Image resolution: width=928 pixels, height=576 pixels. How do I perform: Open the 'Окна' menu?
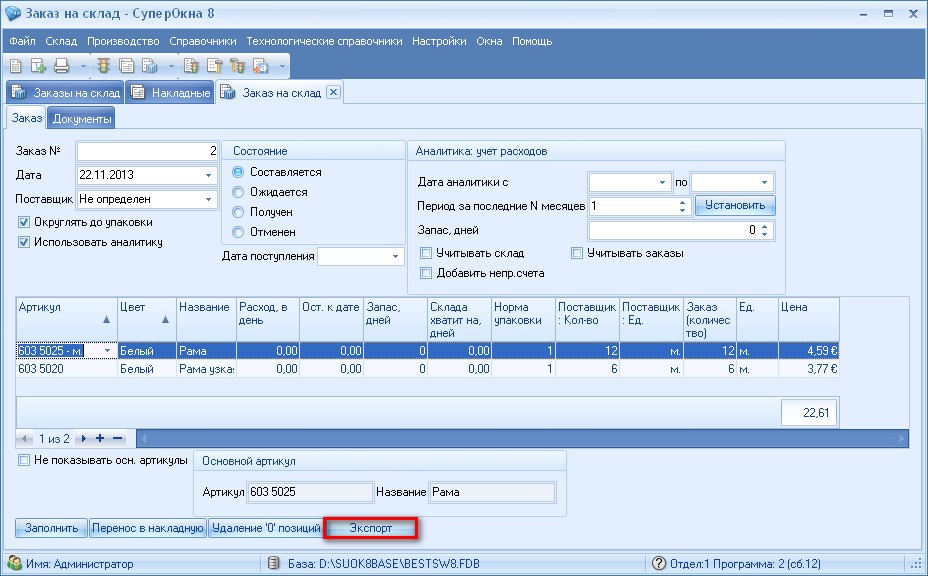pyautogui.click(x=489, y=41)
